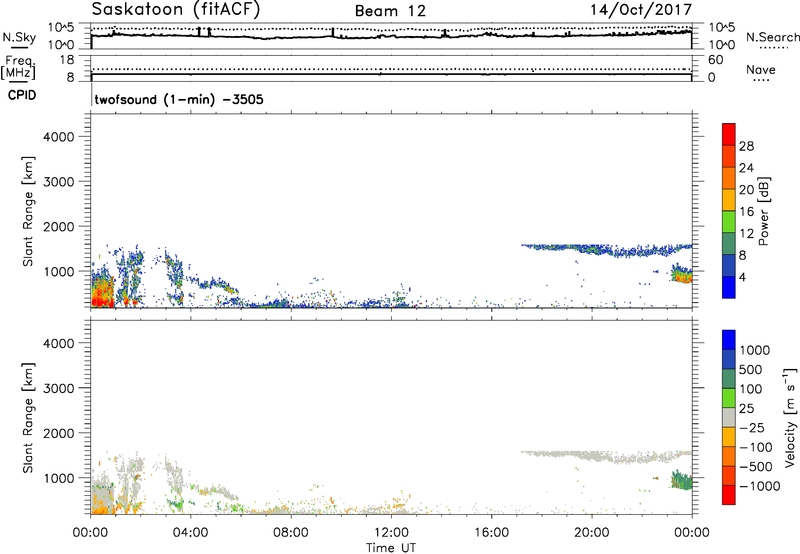Pick the Velocity colorbar segment between -500 and -100
800x554 pixels.
(729, 456)
